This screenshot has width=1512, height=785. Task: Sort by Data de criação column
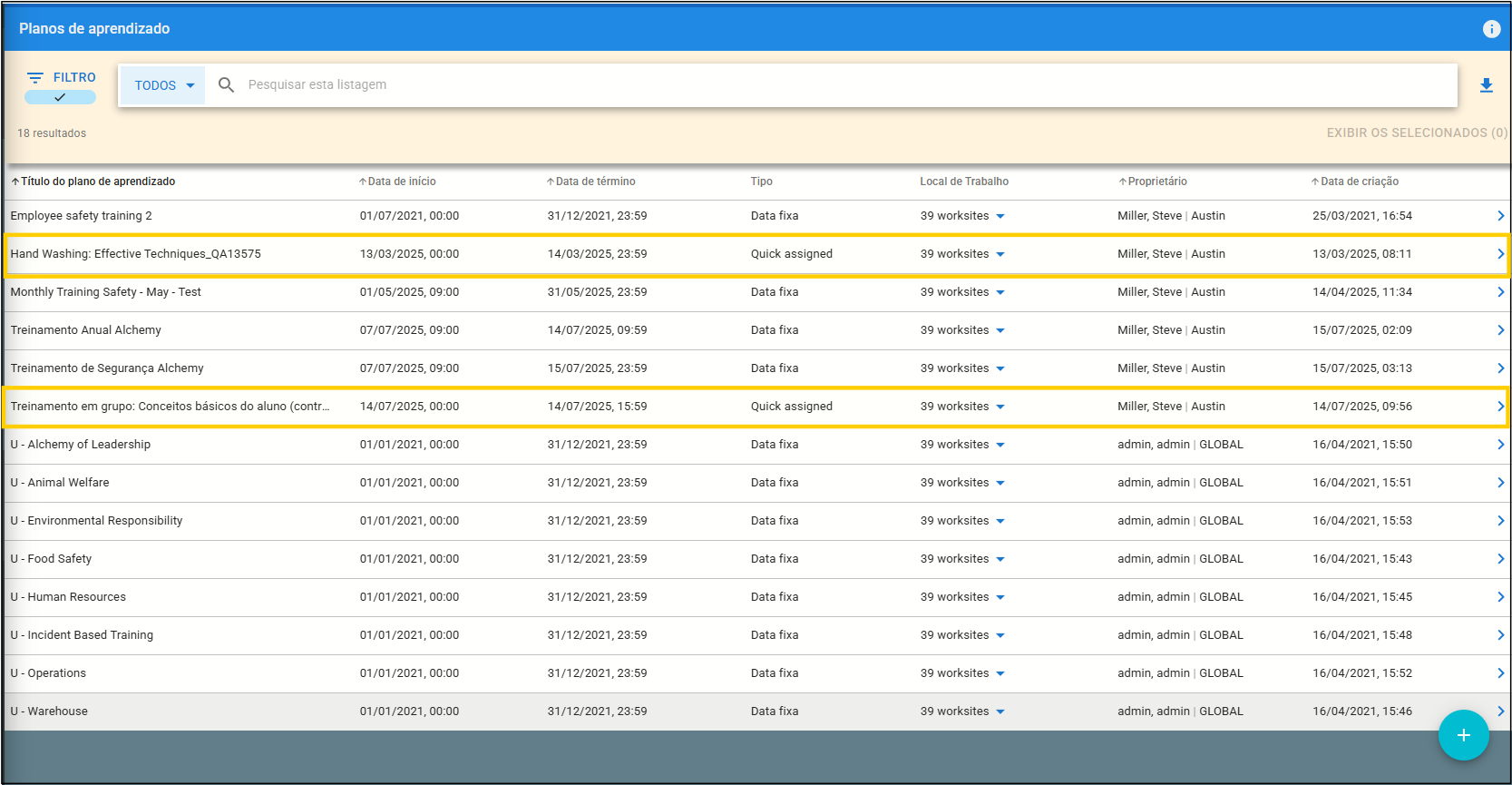(1359, 182)
